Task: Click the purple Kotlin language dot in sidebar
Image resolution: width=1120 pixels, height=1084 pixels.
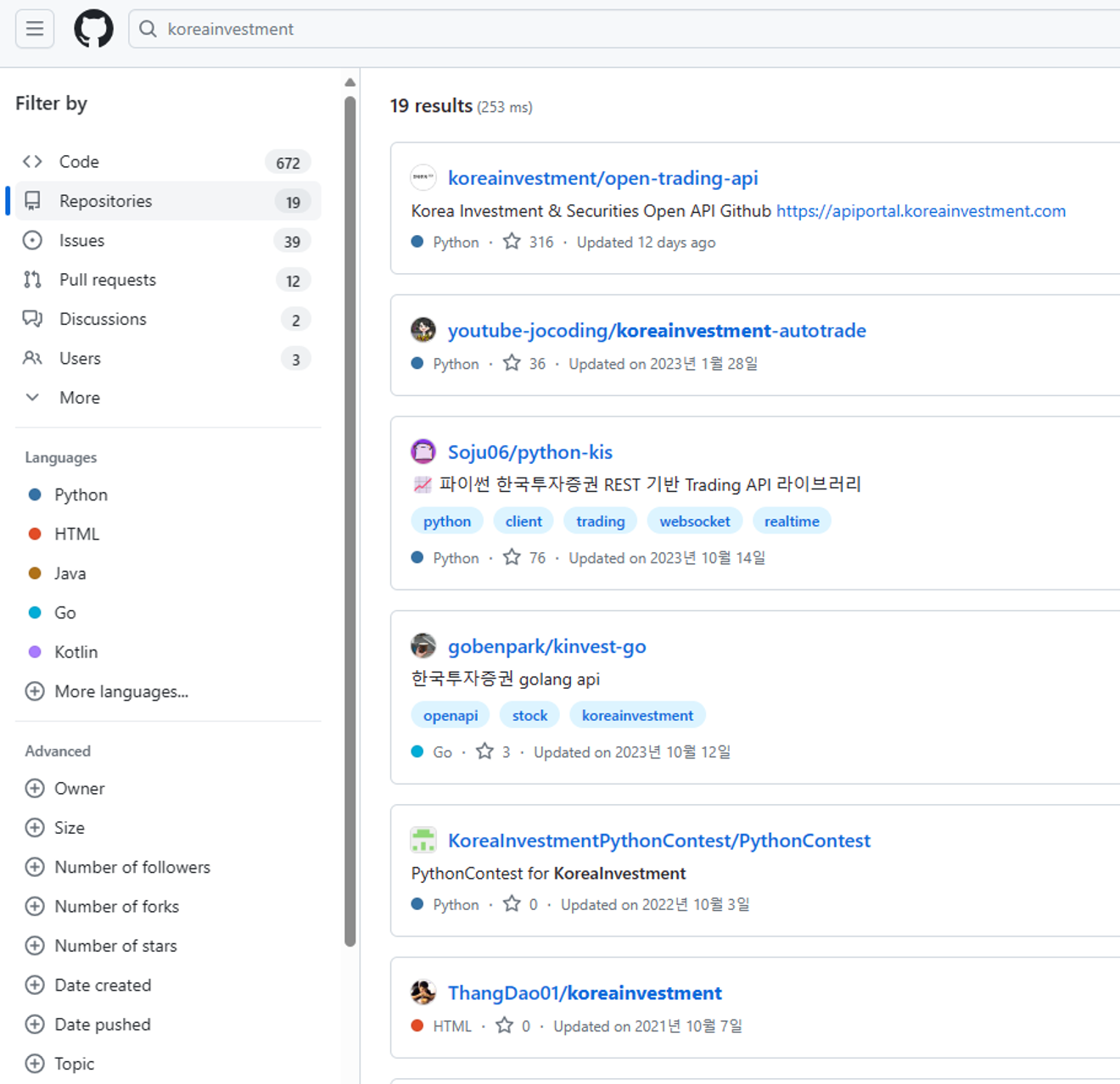Action: (x=35, y=651)
